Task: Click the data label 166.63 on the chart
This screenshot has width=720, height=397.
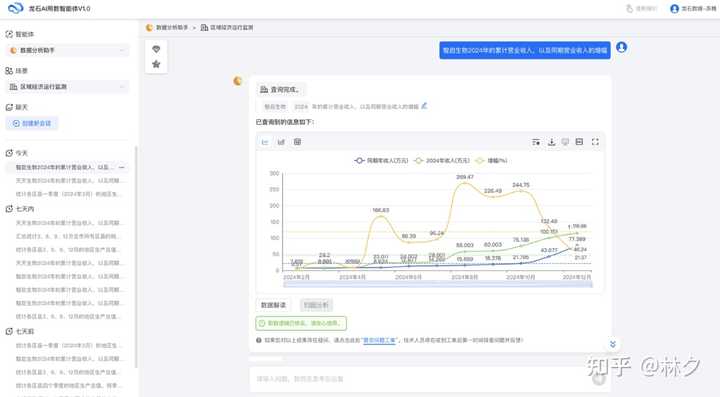Action: (381, 210)
